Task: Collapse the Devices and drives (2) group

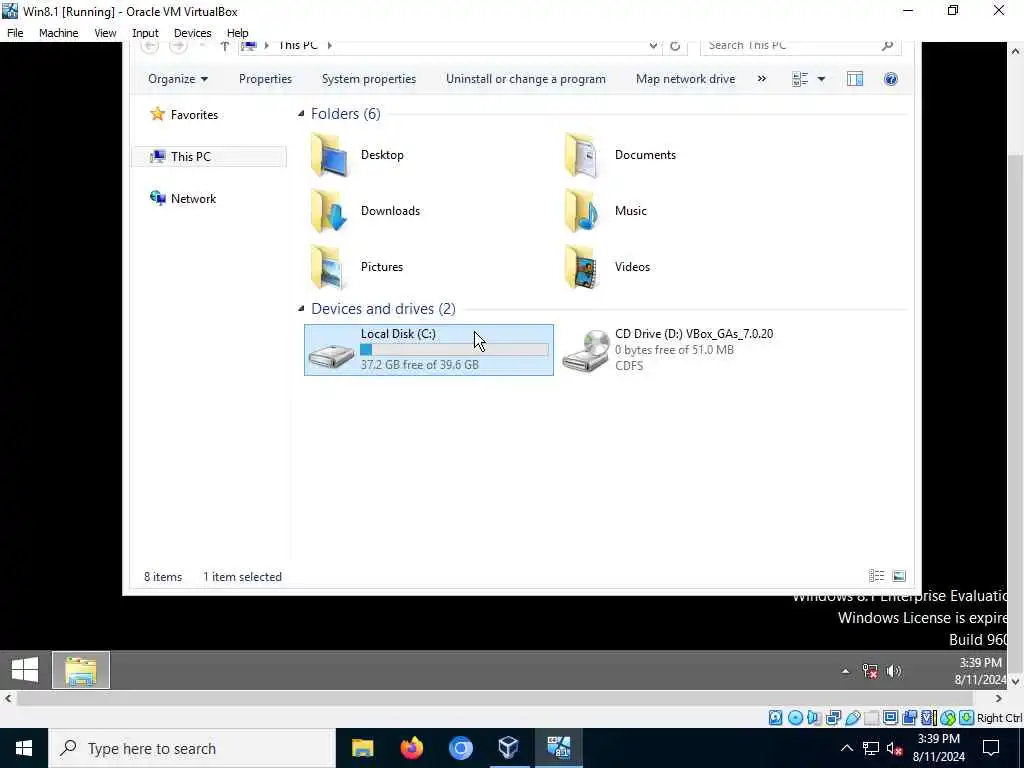Action: pos(301,308)
